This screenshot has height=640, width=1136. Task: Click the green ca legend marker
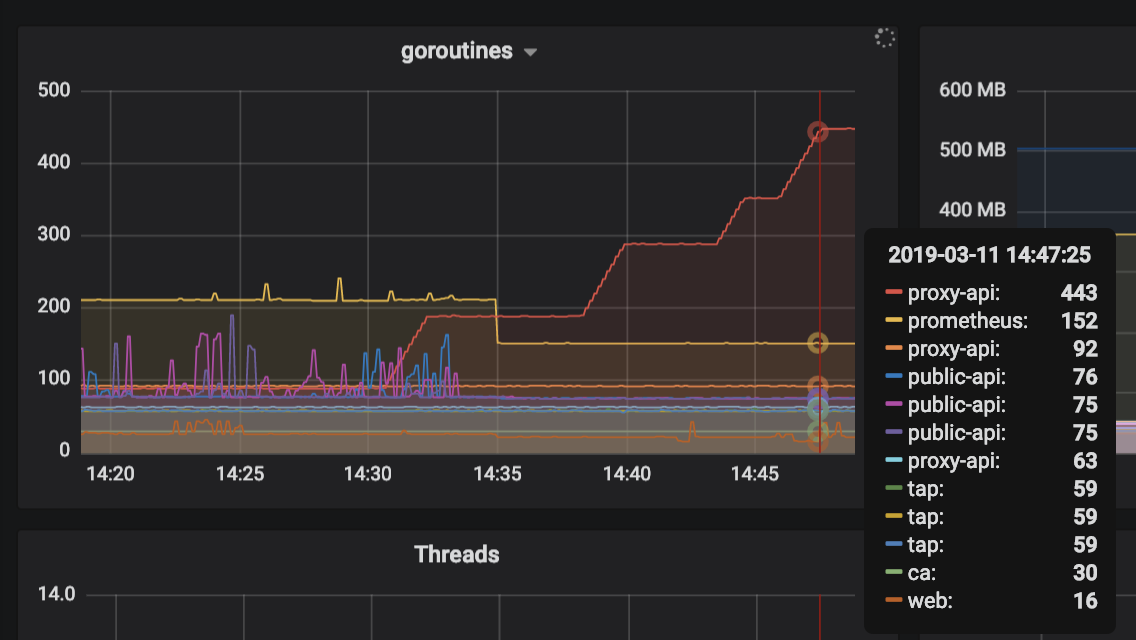893,573
